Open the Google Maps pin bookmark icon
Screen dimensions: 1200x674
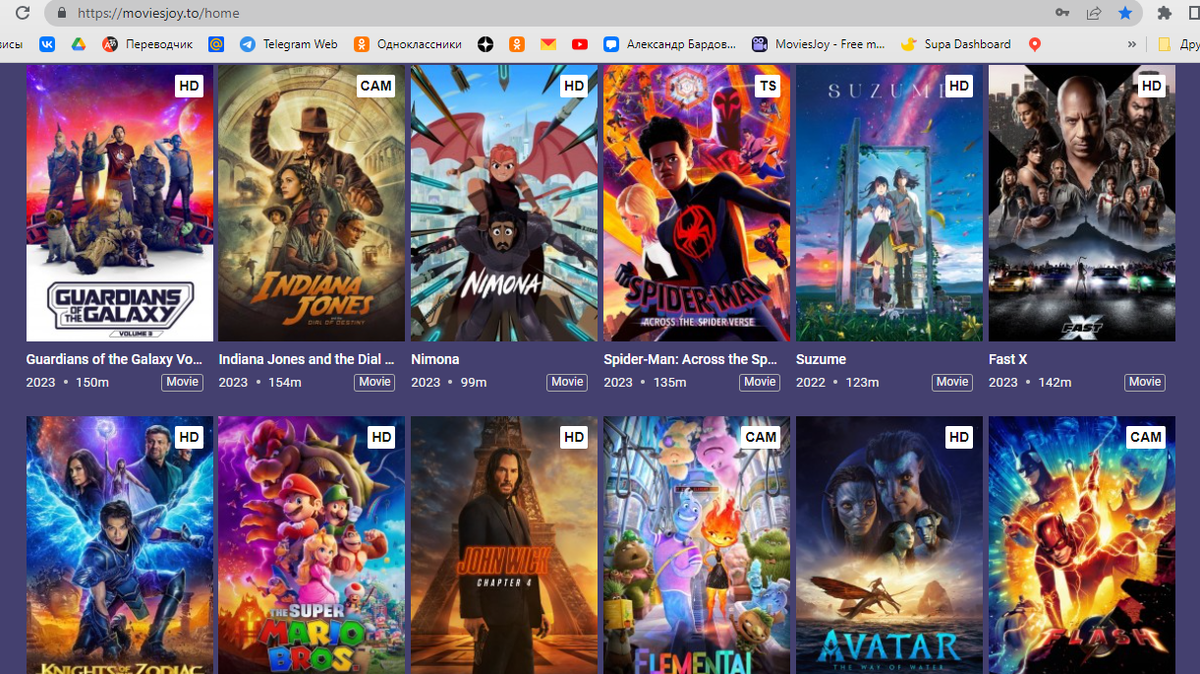click(1035, 44)
